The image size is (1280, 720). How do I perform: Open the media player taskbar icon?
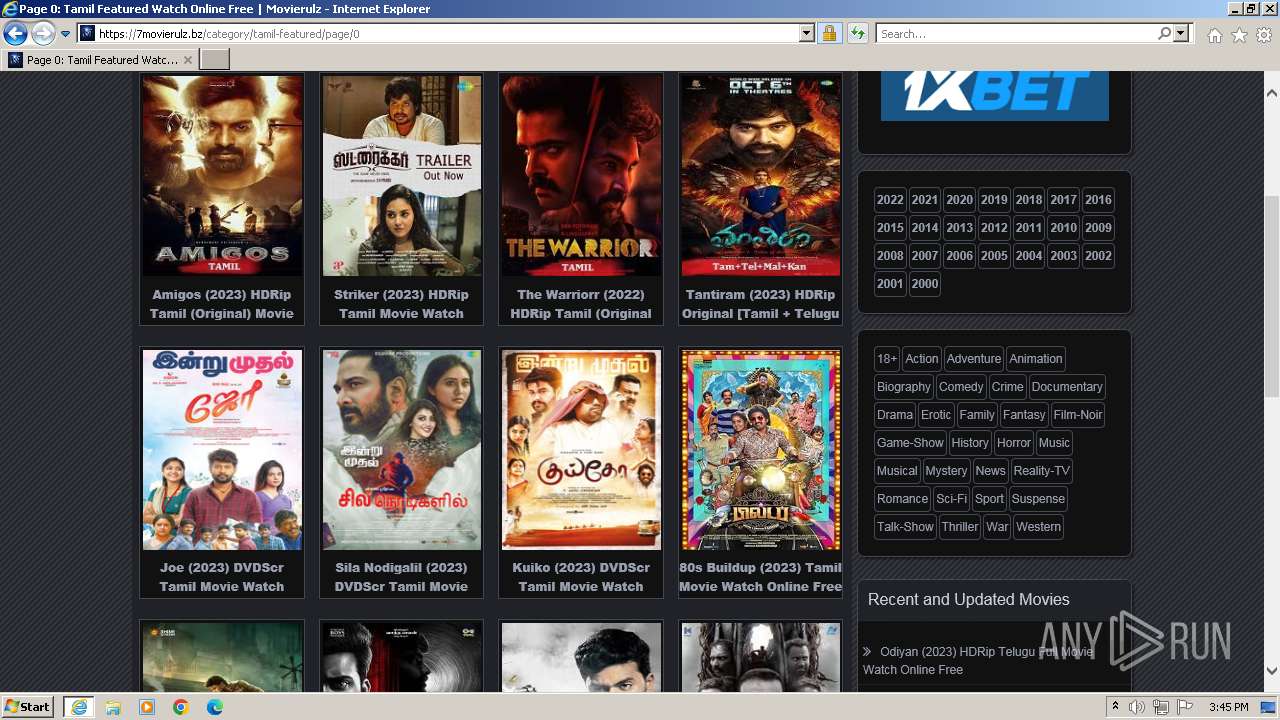(x=147, y=707)
